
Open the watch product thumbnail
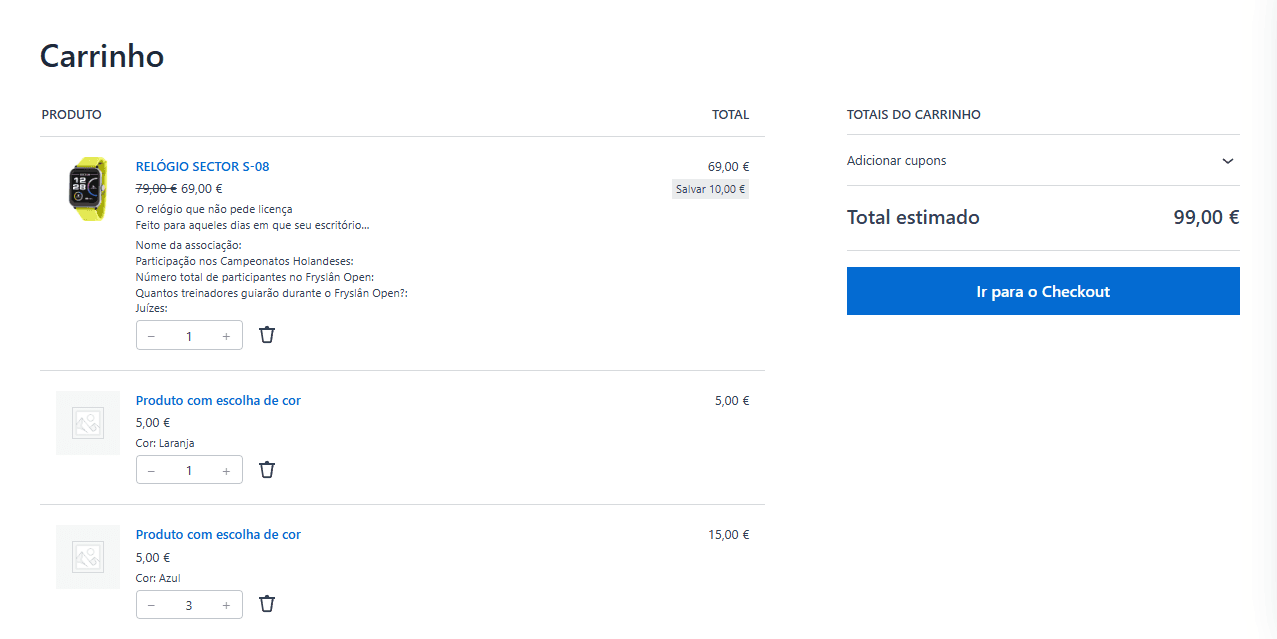(88, 188)
